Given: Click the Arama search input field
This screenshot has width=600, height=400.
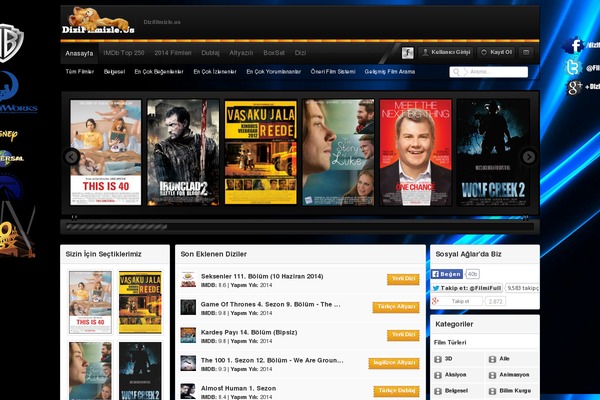Looking at the screenshot, I should (489, 72).
